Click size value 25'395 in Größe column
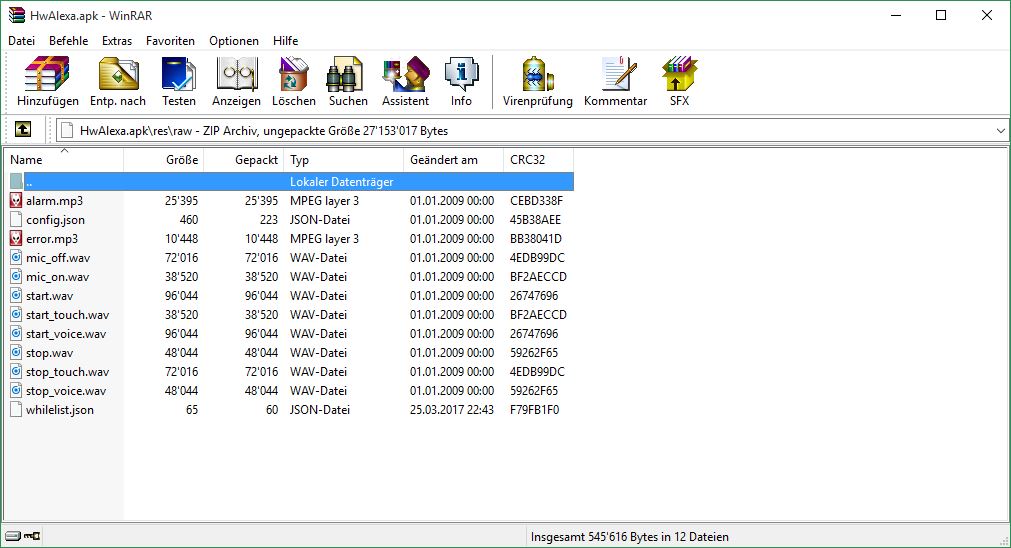 (x=181, y=201)
